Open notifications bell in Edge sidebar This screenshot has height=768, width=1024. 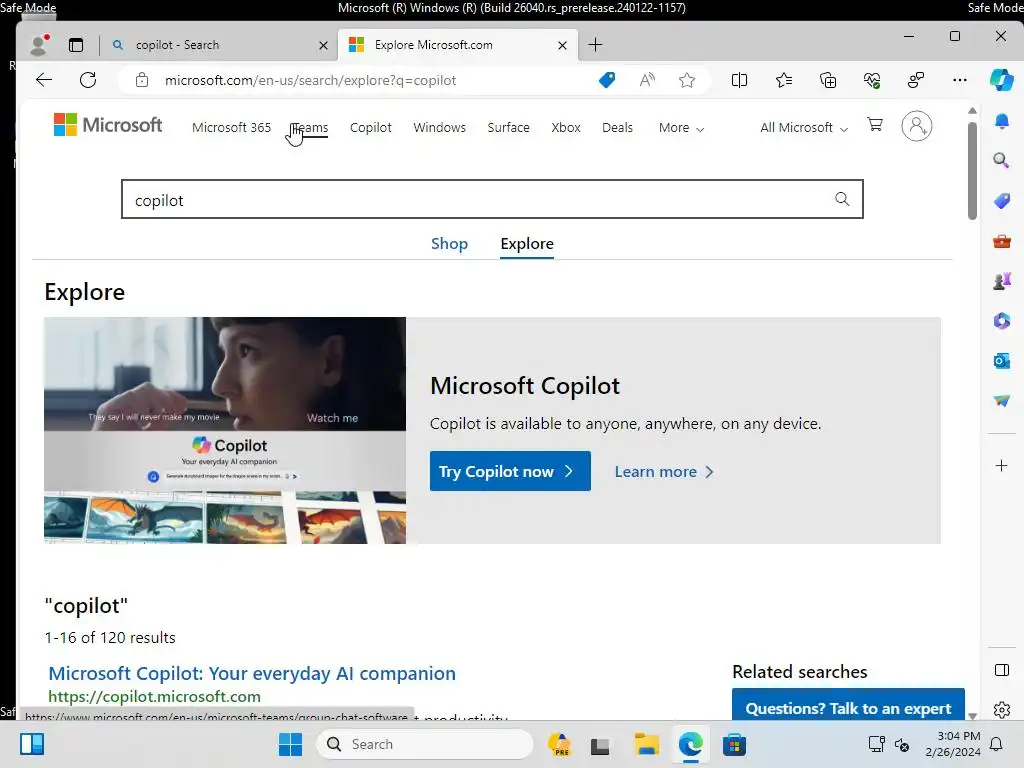tap(1002, 121)
